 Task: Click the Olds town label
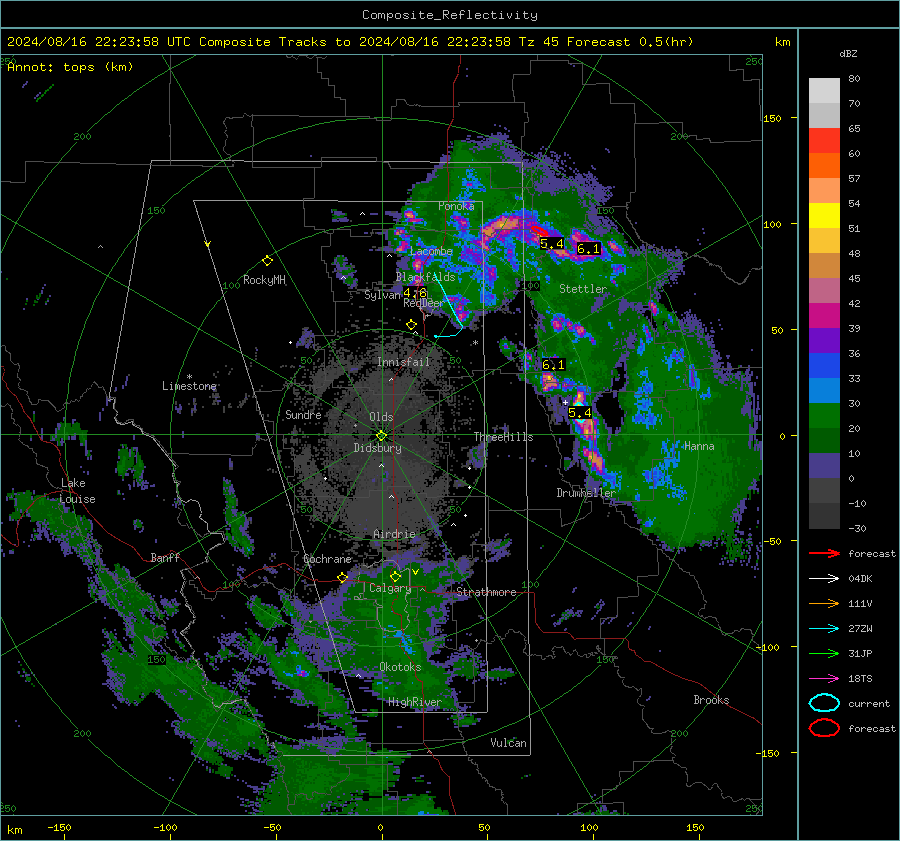click(381, 417)
